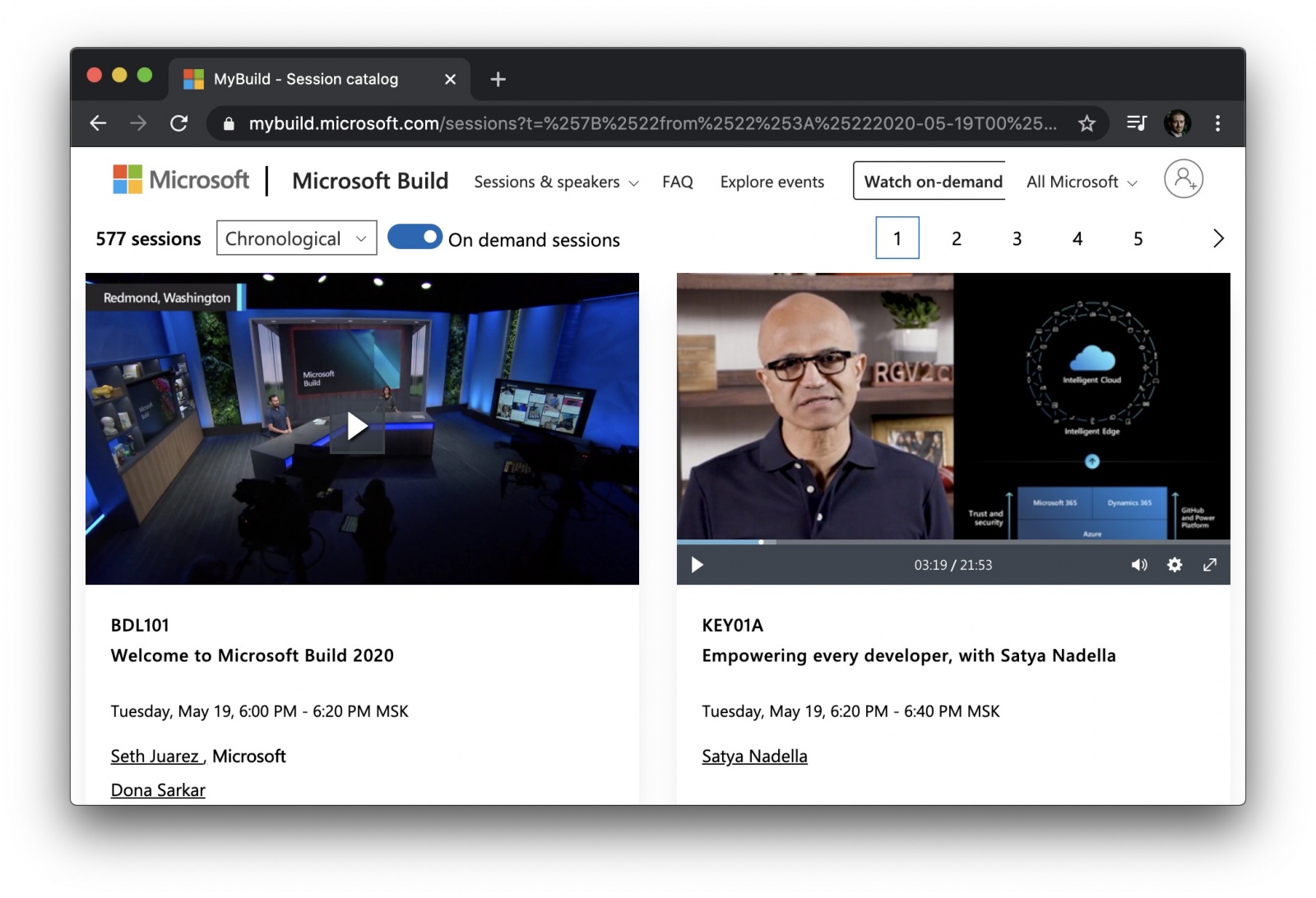Image resolution: width=1316 pixels, height=898 pixels.
Task: Open keynote video settings gear
Action: (1175, 565)
